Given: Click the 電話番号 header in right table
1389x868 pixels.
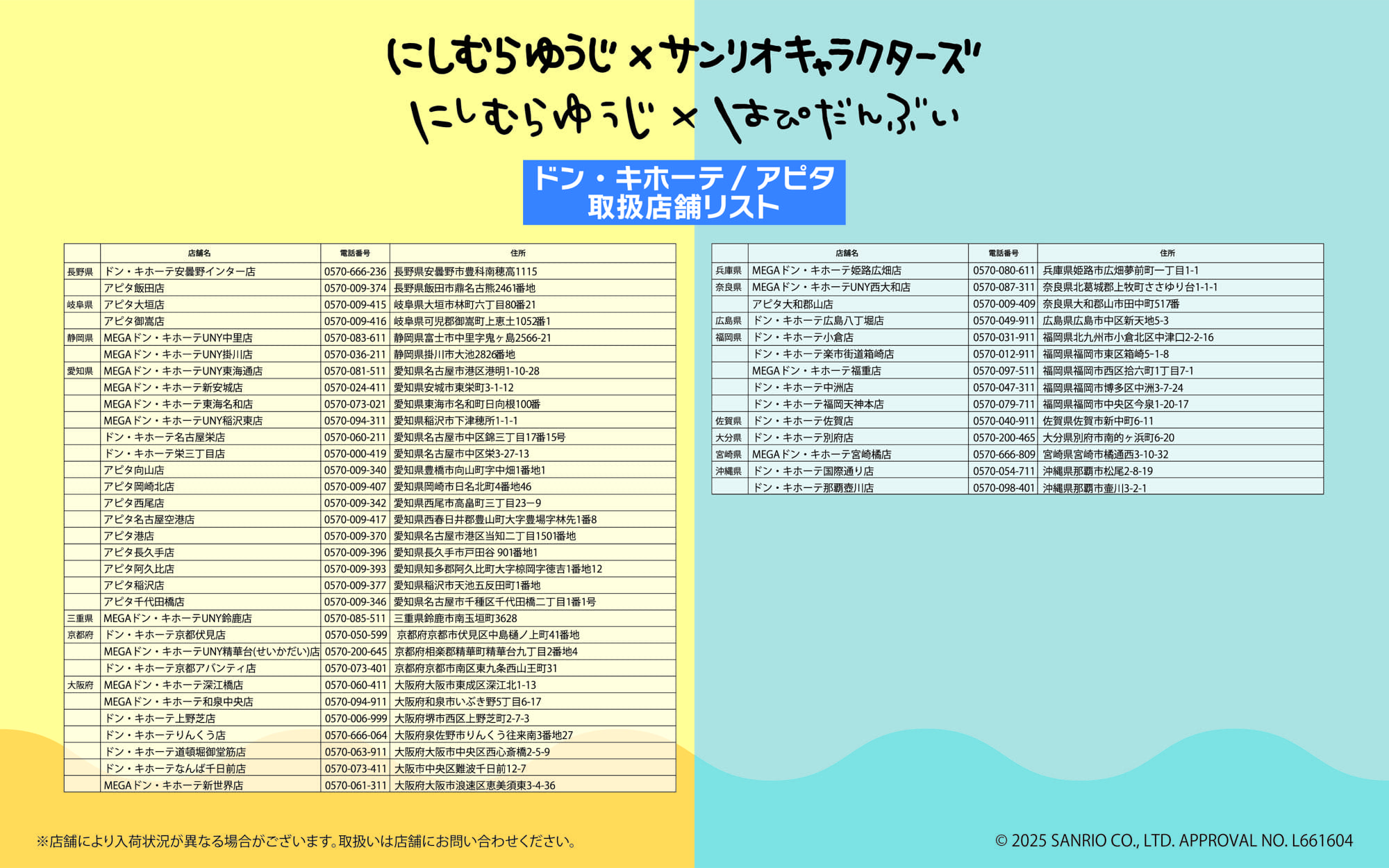Looking at the screenshot, I should [x=1003, y=253].
